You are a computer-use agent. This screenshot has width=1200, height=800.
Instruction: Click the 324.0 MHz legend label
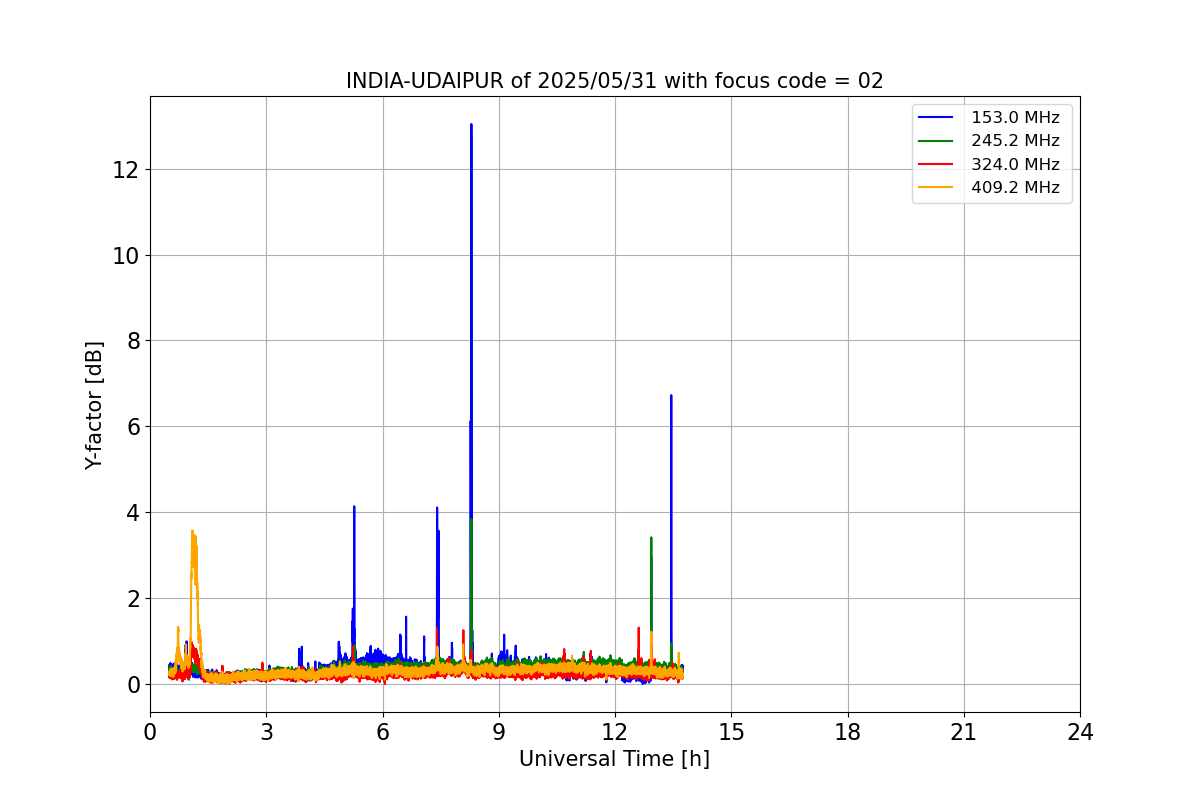tap(1015, 164)
